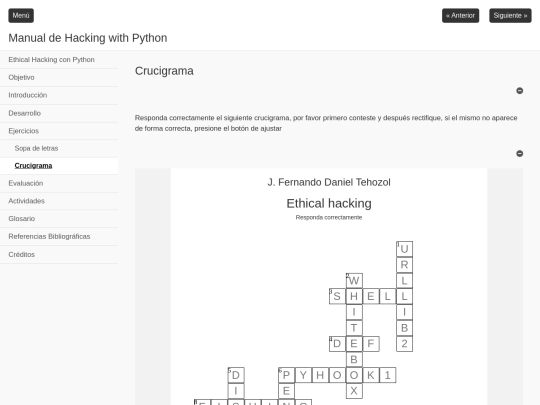Viewport: 540px width, 405px height.
Task: Select the Crucigrama sidebar item
Action: [33, 166]
